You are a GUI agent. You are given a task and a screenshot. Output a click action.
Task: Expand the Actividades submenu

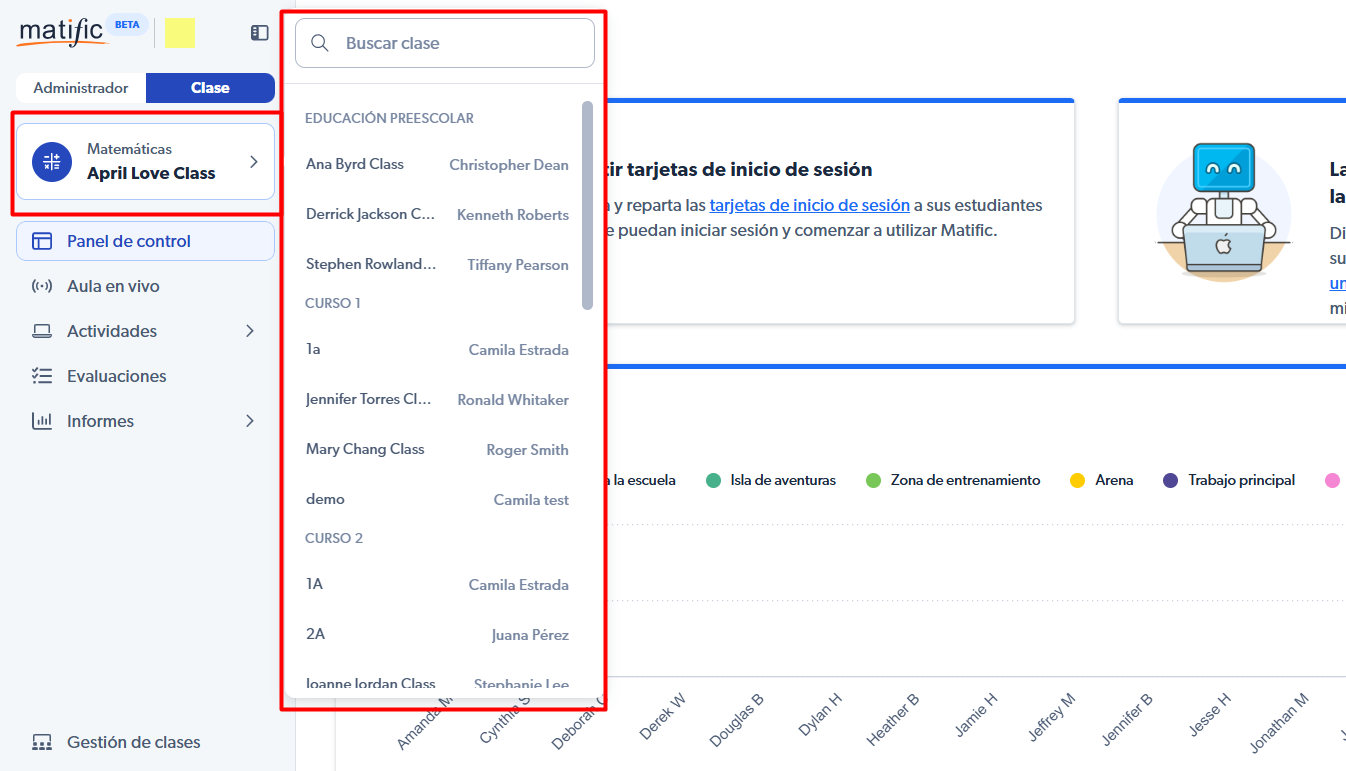click(x=250, y=331)
